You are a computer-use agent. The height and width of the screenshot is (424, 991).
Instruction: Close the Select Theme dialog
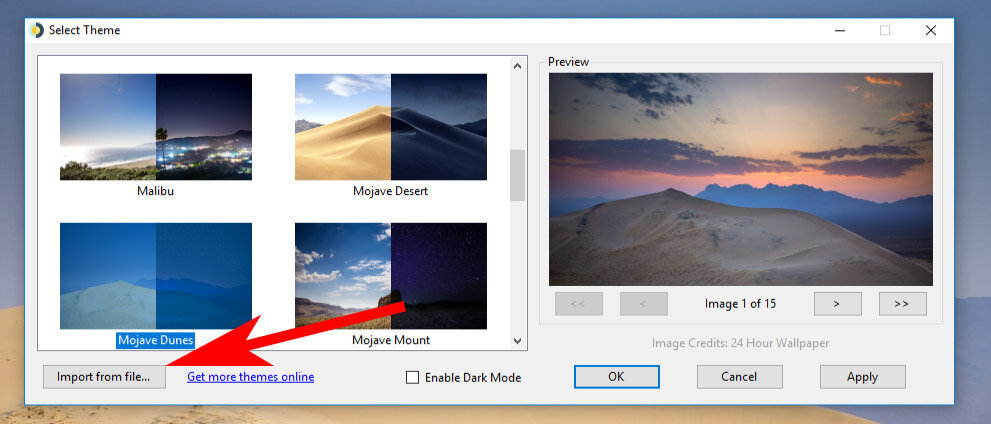[x=930, y=30]
